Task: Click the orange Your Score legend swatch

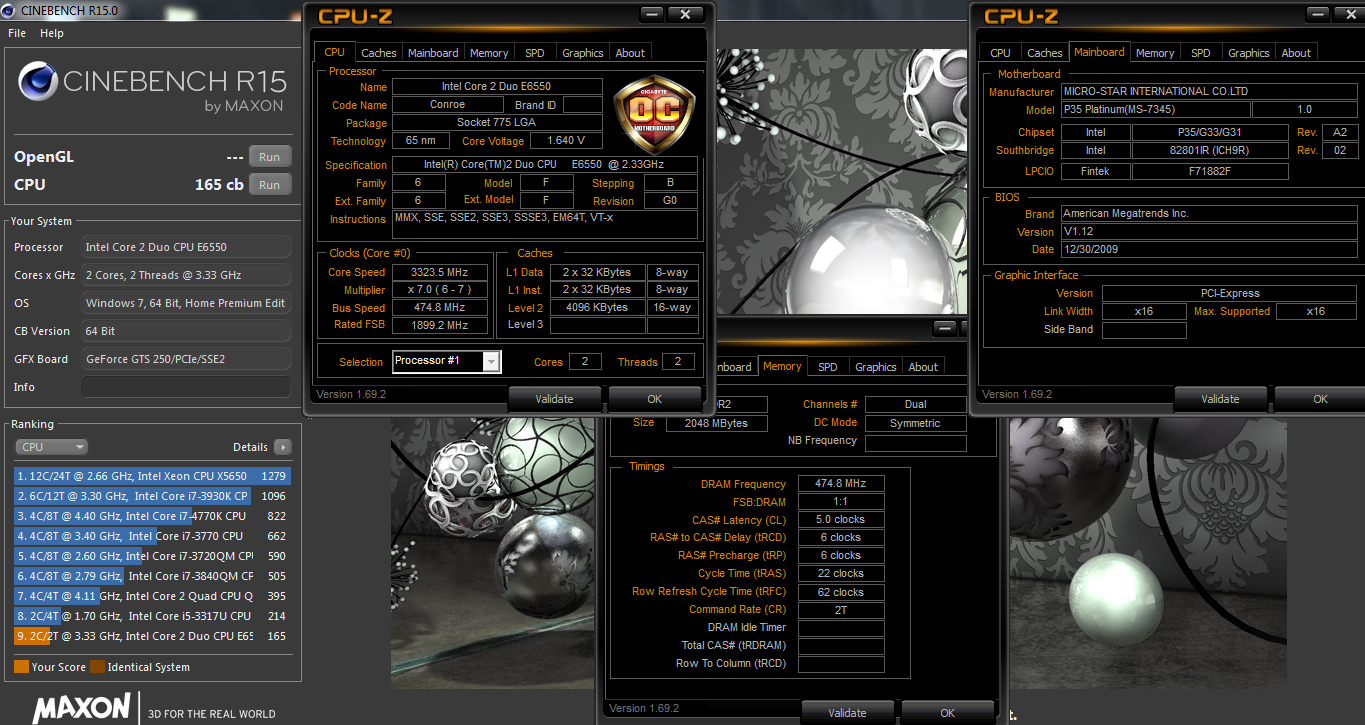Action: click(x=21, y=667)
